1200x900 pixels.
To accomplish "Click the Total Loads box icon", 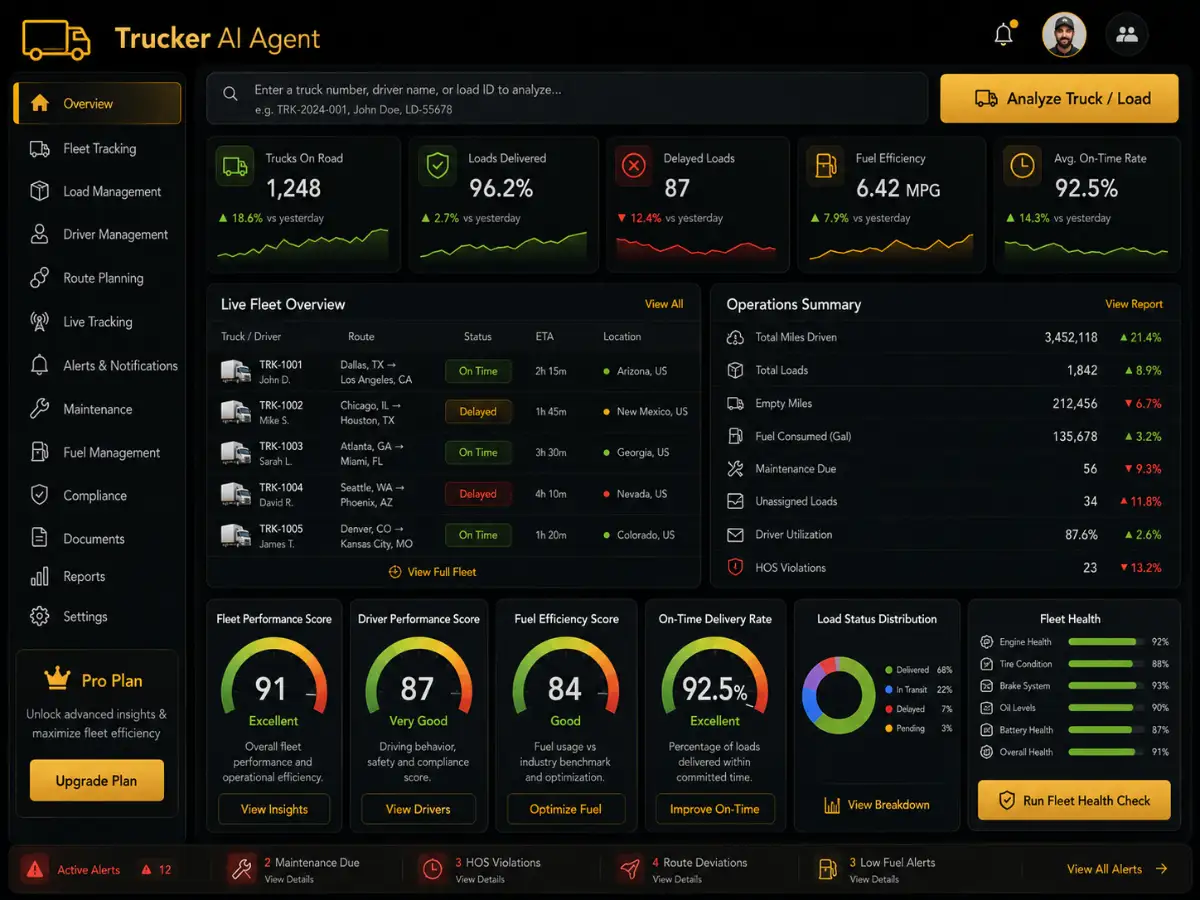I will 735,370.
